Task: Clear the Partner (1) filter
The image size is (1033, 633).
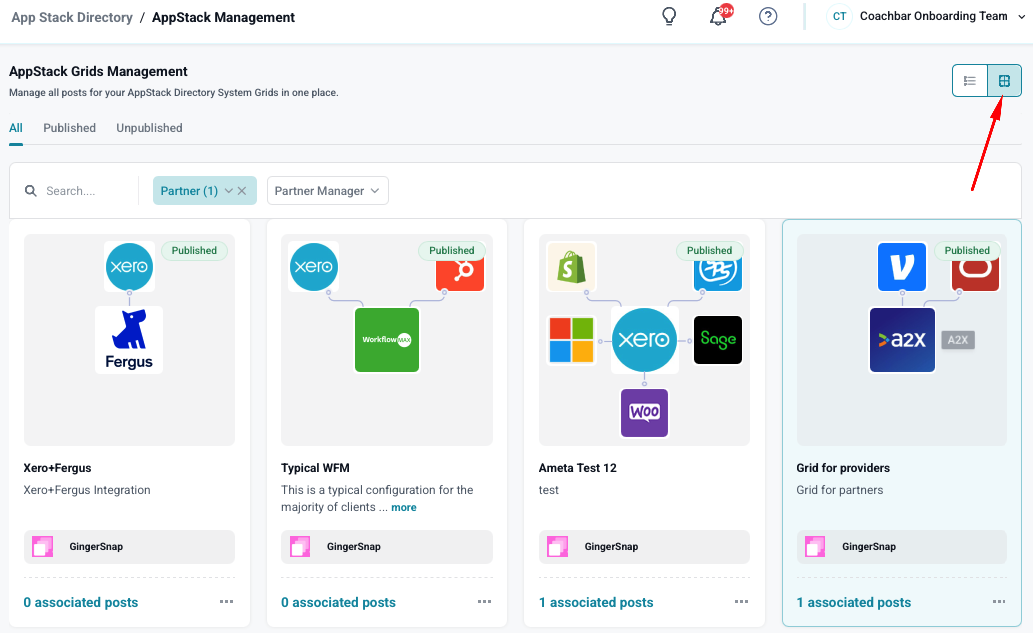Action: pos(242,190)
